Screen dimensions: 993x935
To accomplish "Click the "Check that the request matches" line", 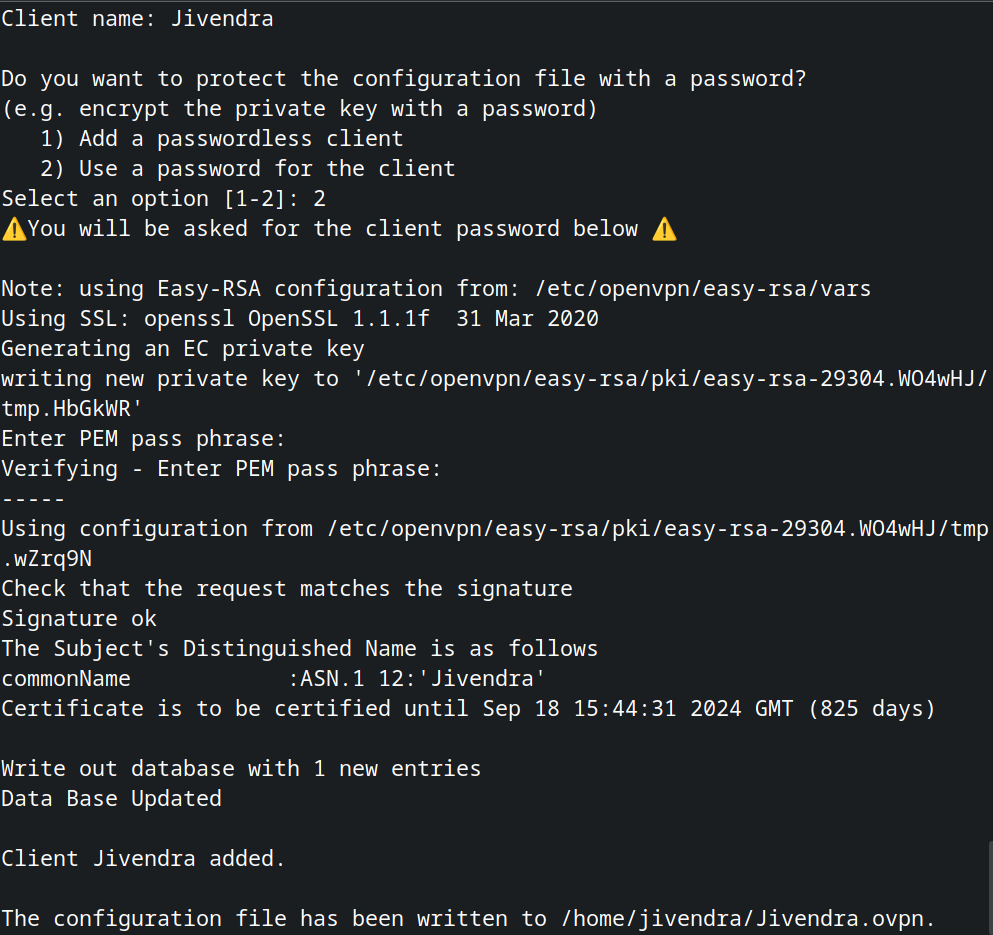I will tap(287, 589).
